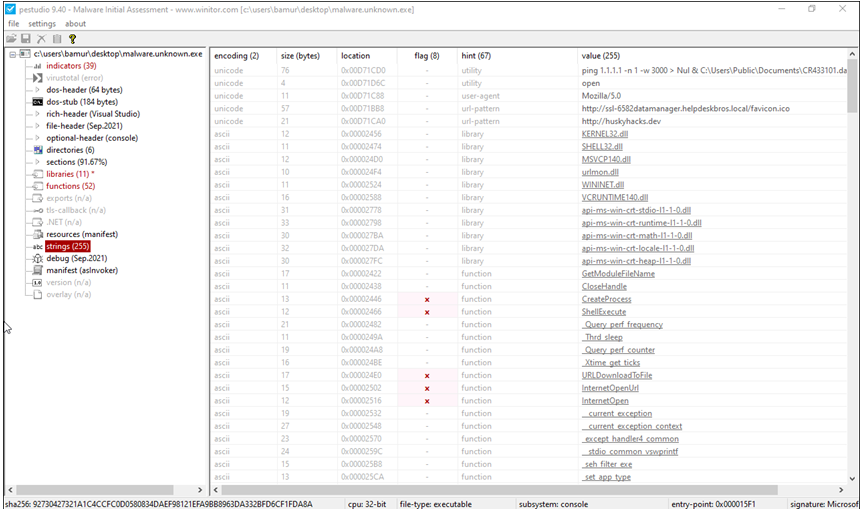
Task: Click the X close-file toolbar icon
Action: [41, 39]
